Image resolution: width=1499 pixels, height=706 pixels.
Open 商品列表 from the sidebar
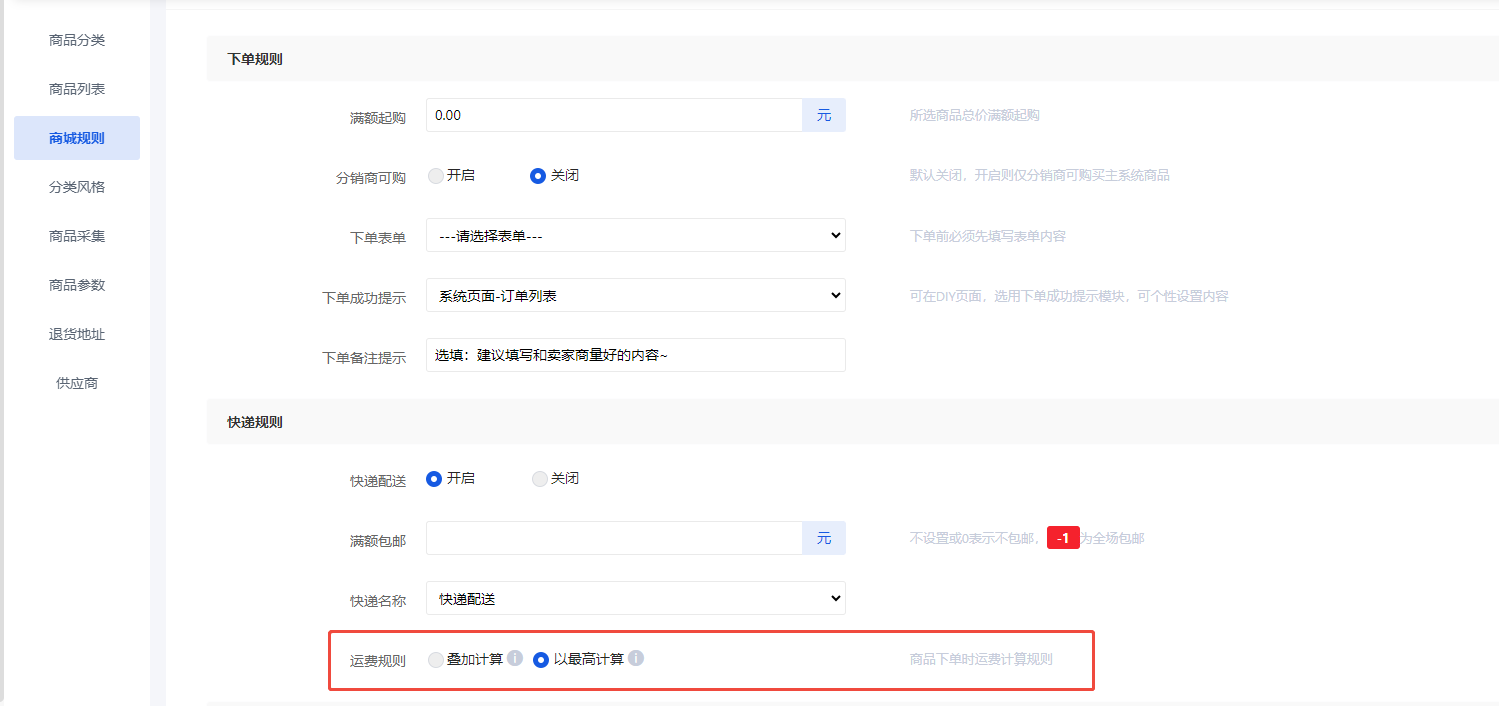pyautogui.click(x=77, y=89)
